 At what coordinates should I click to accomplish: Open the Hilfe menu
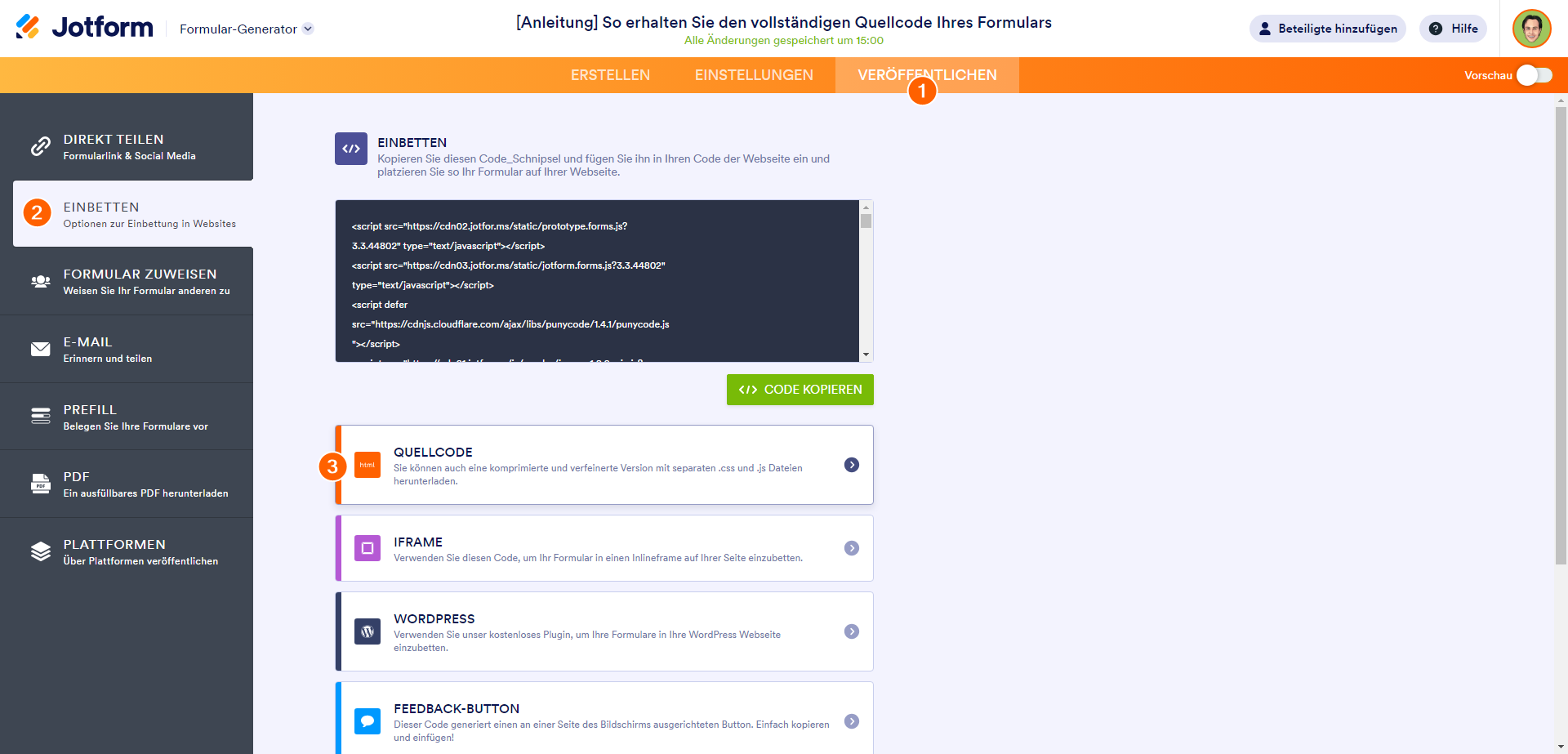point(1453,29)
